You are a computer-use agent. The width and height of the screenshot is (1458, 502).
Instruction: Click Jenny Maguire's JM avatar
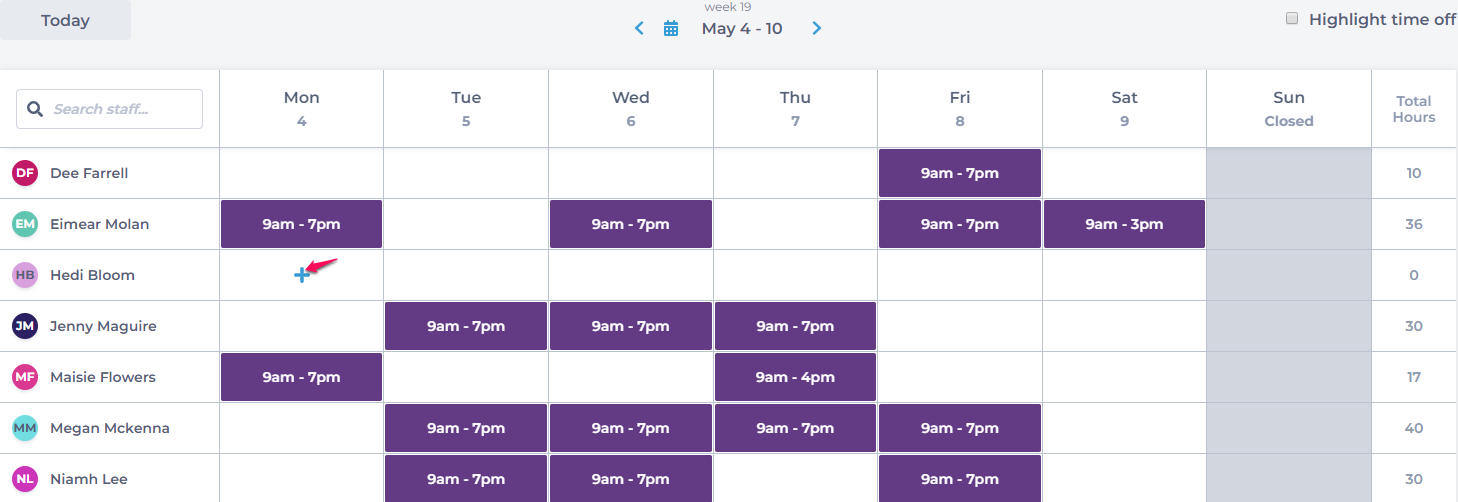pos(25,326)
